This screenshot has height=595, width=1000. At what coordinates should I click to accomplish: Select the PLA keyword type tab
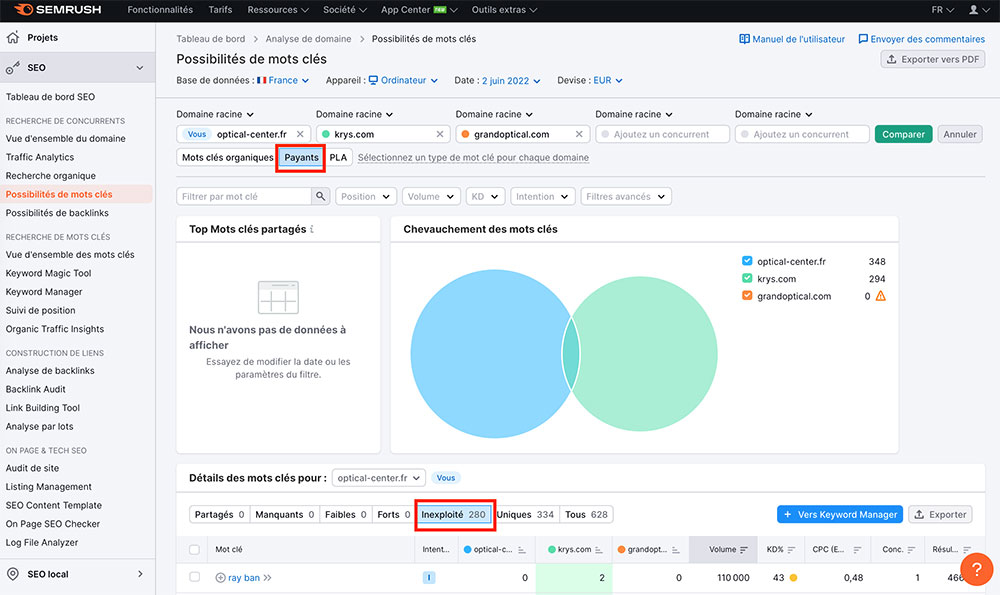[338, 158]
